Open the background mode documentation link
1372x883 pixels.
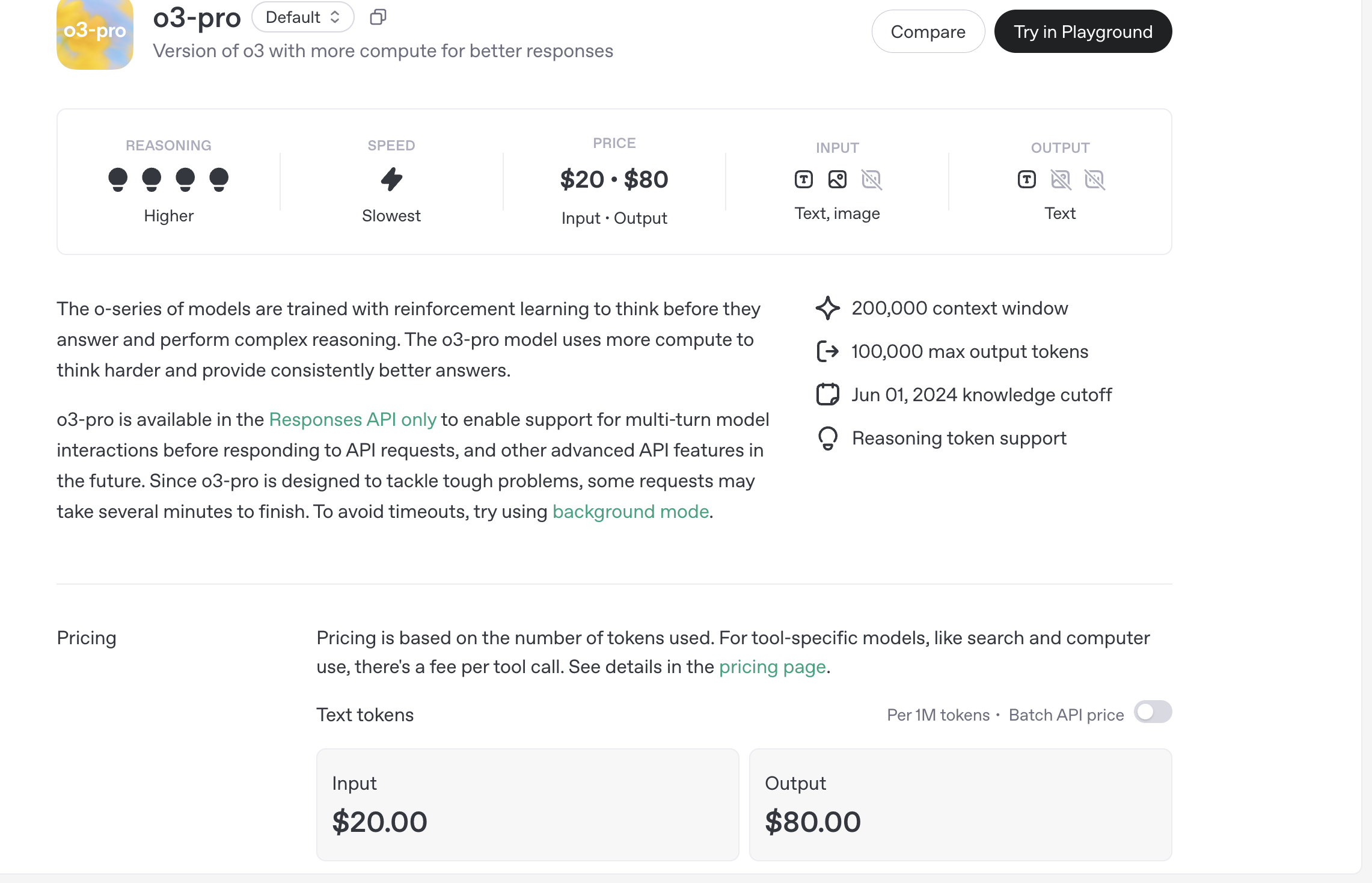point(630,511)
